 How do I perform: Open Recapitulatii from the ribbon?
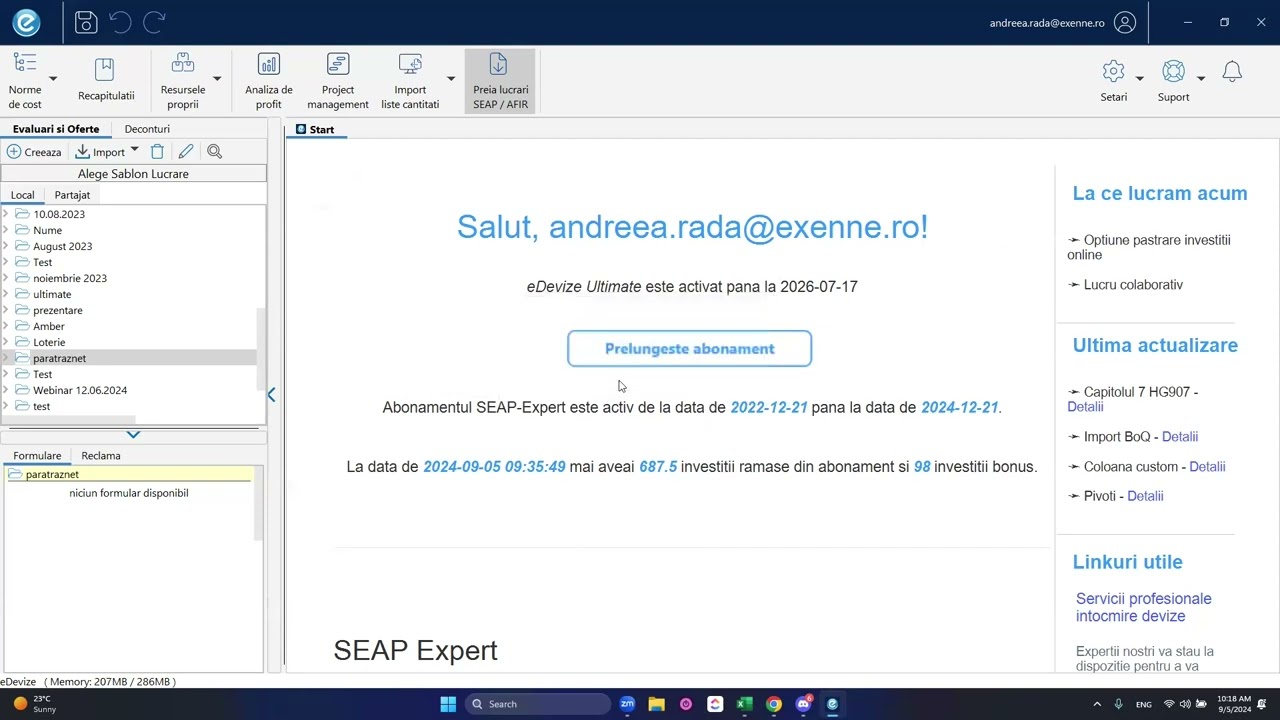point(106,81)
